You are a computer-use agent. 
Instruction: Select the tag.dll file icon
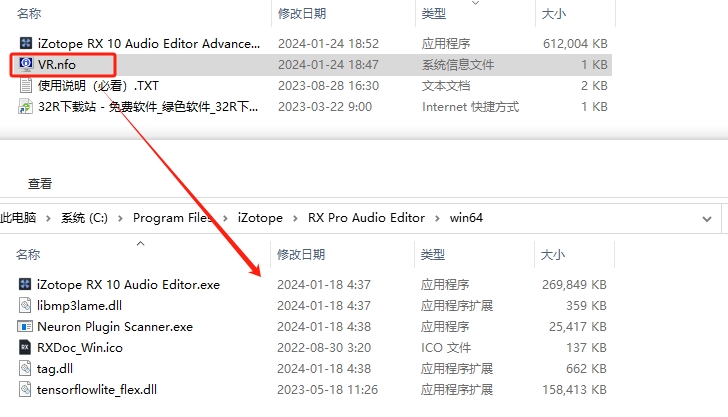[x=26, y=368]
